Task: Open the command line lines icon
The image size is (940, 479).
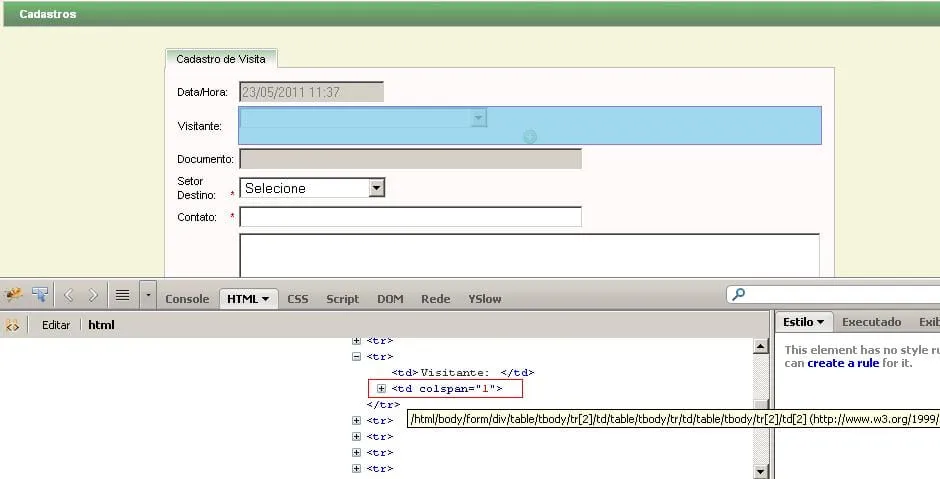Action: [x=122, y=295]
